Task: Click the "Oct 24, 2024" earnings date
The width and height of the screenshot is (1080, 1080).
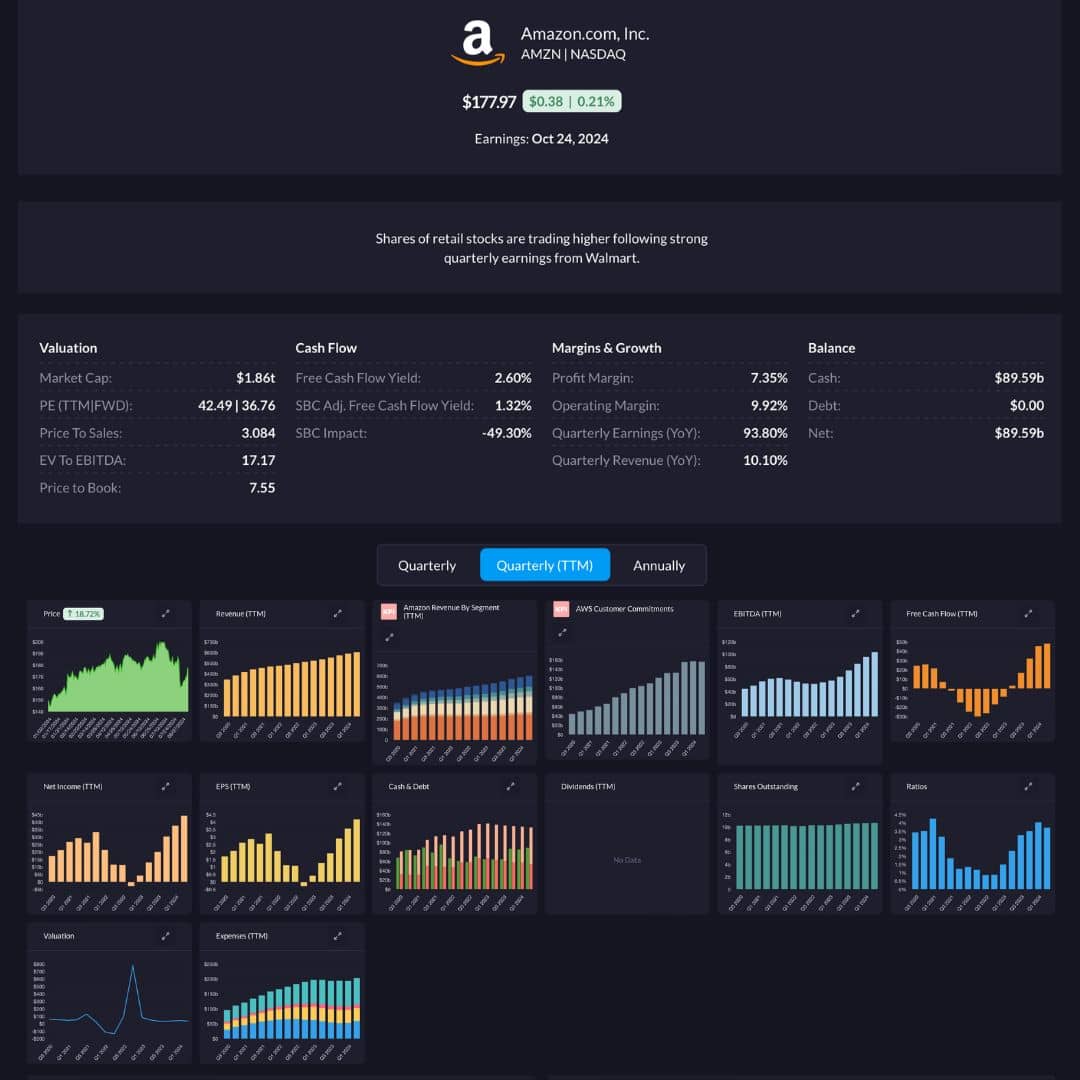Action: tap(570, 138)
